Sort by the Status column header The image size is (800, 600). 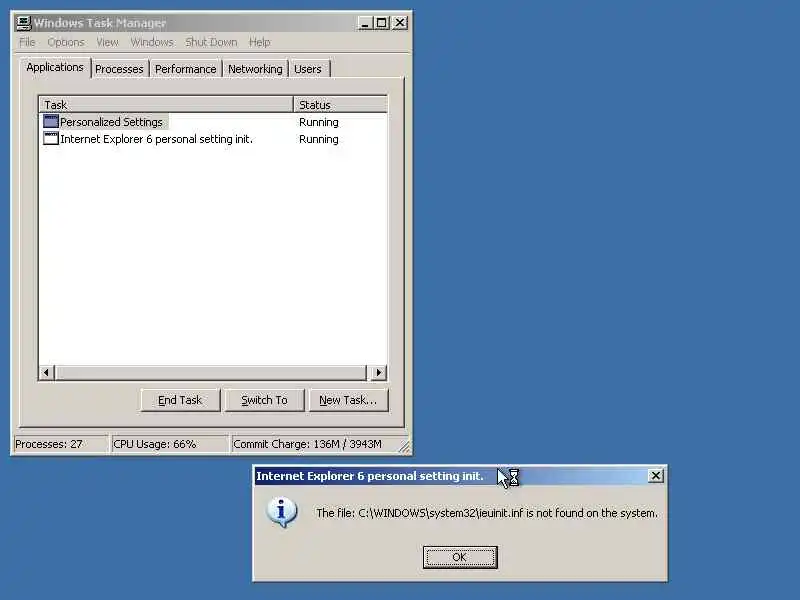pyautogui.click(x=340, y=105)
